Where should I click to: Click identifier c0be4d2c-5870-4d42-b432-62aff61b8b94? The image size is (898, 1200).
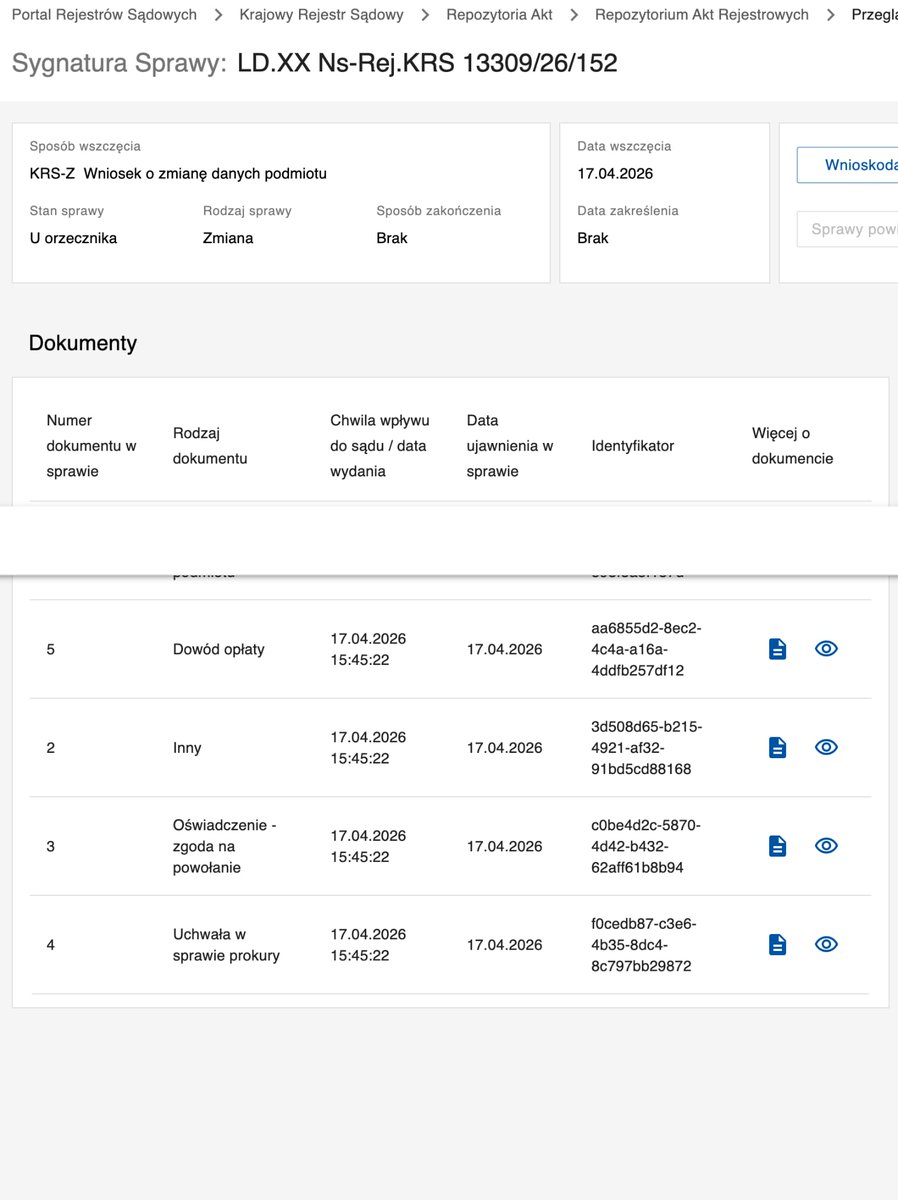[x=647, y=846]
